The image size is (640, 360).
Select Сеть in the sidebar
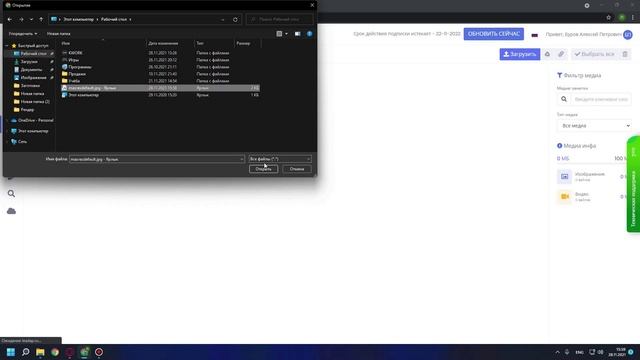click(22, 142)
